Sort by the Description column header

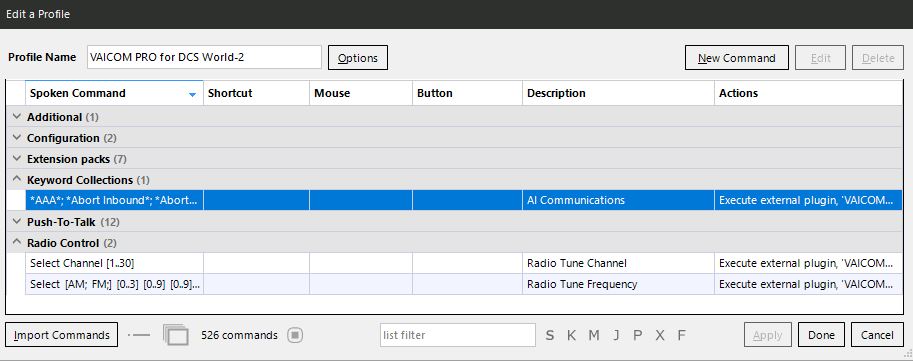(618, 93)
